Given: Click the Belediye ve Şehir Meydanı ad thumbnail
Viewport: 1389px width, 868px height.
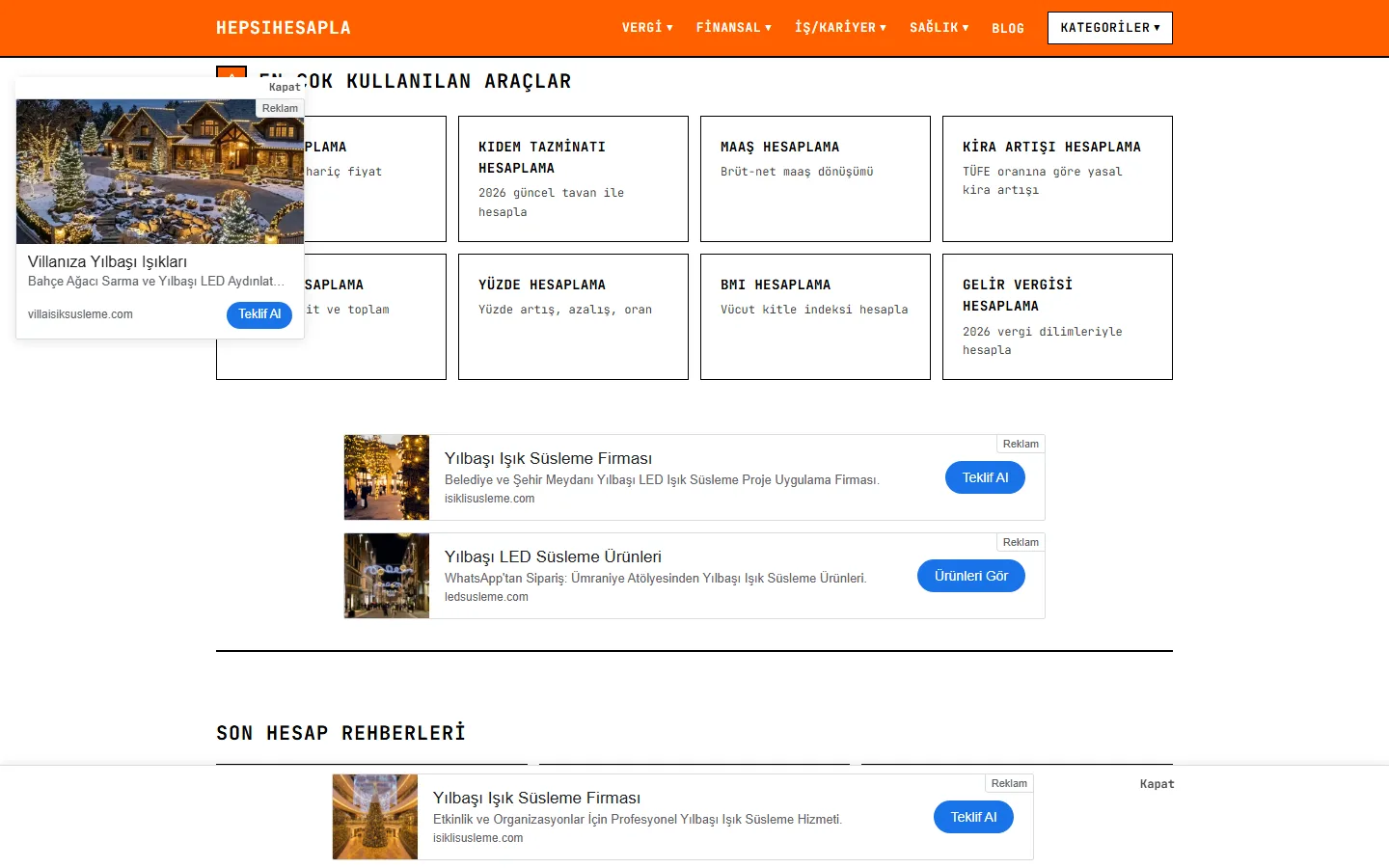Looking at the screenshot, I should click(387, 477).
